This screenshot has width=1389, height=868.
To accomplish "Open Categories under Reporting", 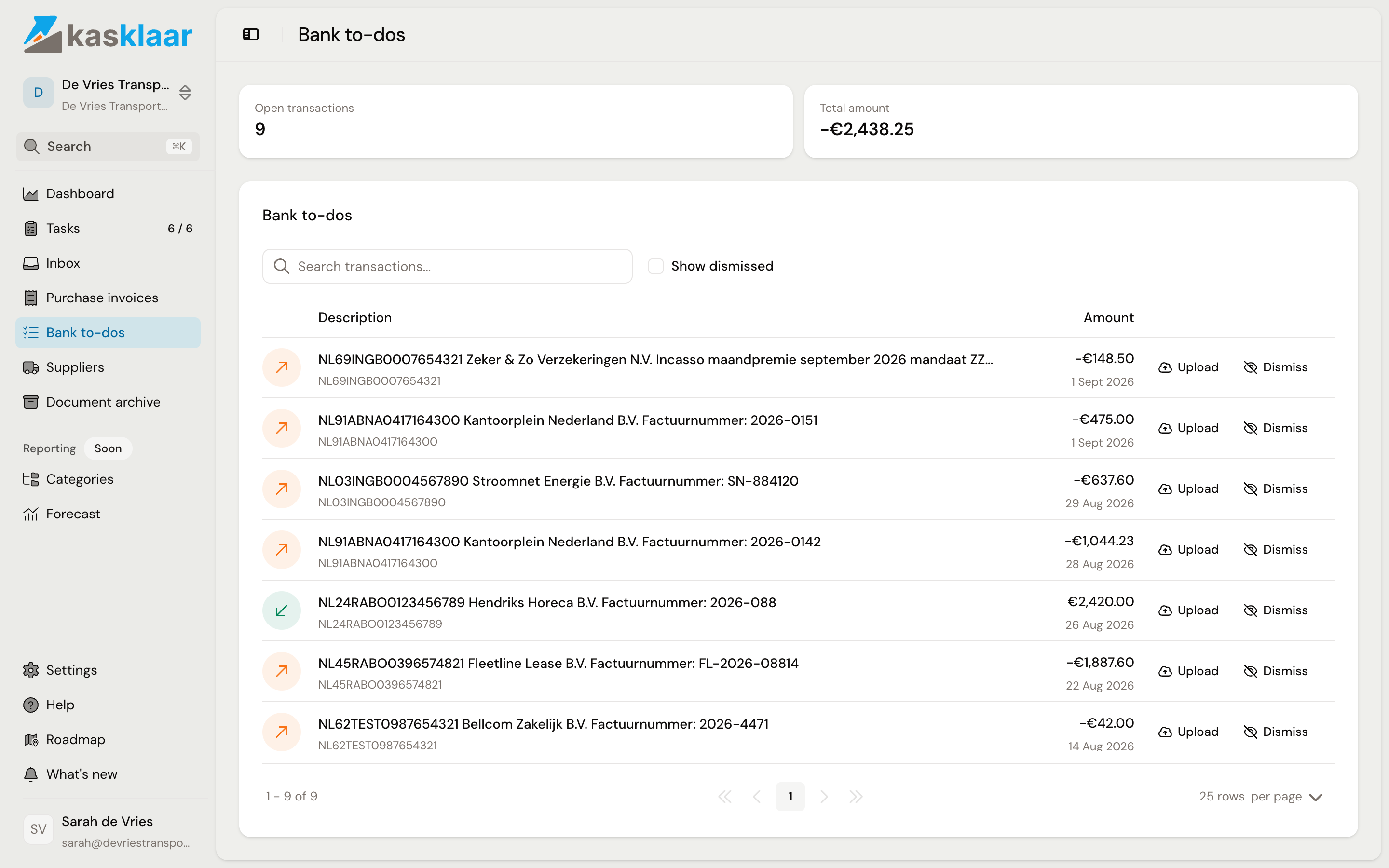I will coord(108,479).
